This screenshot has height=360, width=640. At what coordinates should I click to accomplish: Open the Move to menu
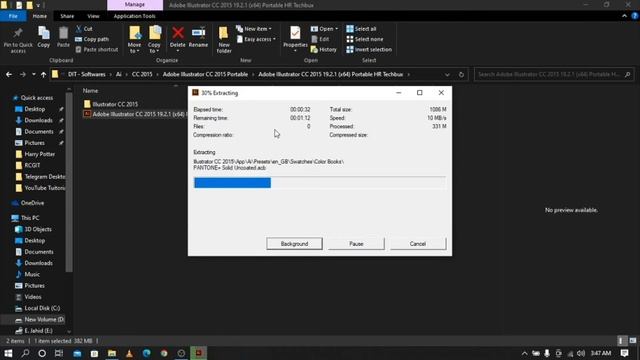point(134,40)
